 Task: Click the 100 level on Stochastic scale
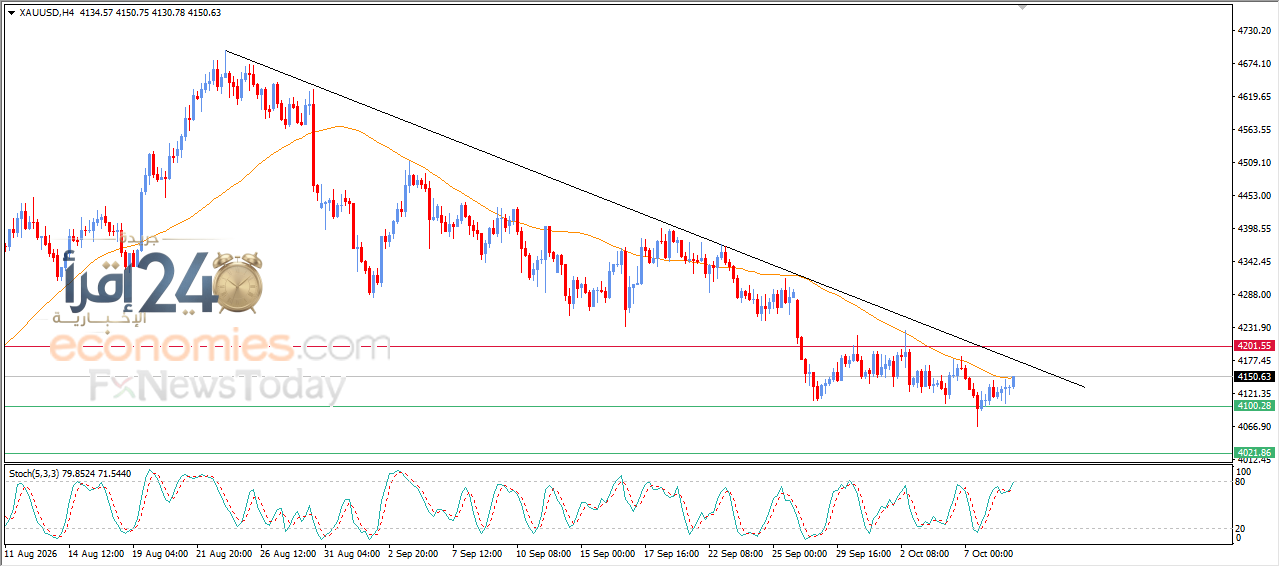(1244, 471)
